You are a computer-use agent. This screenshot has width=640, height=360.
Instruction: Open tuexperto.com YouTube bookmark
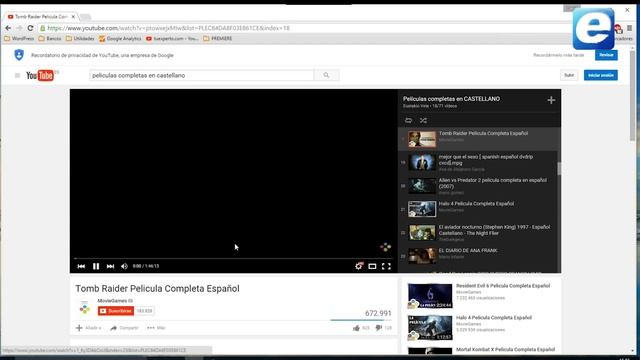click(172, 39)
